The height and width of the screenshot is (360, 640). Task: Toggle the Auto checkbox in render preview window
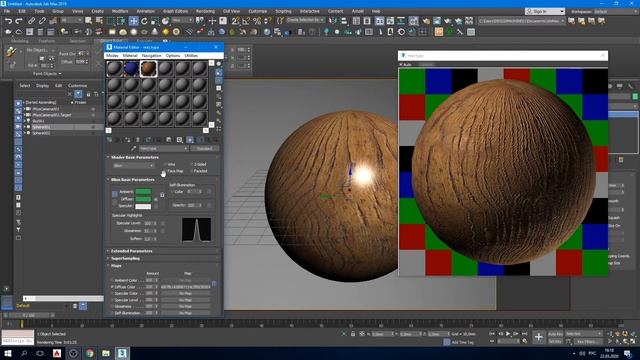point(401,64)
